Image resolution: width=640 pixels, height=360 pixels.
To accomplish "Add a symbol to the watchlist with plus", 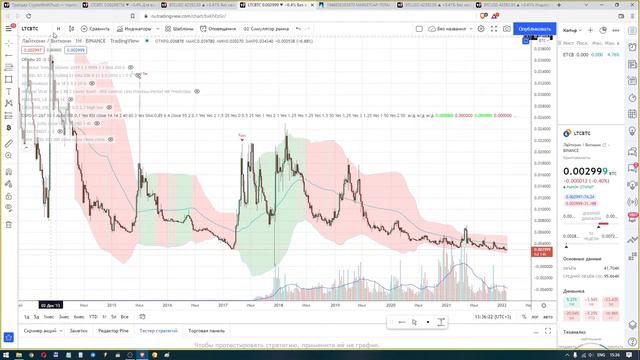I will coord(590,30).
